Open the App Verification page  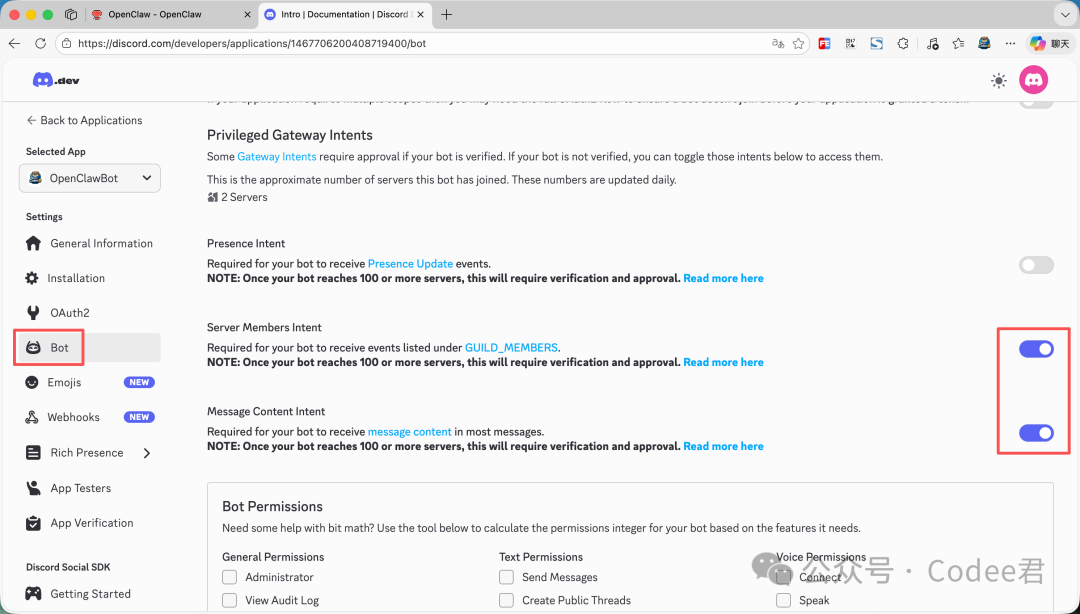point(90,523)
